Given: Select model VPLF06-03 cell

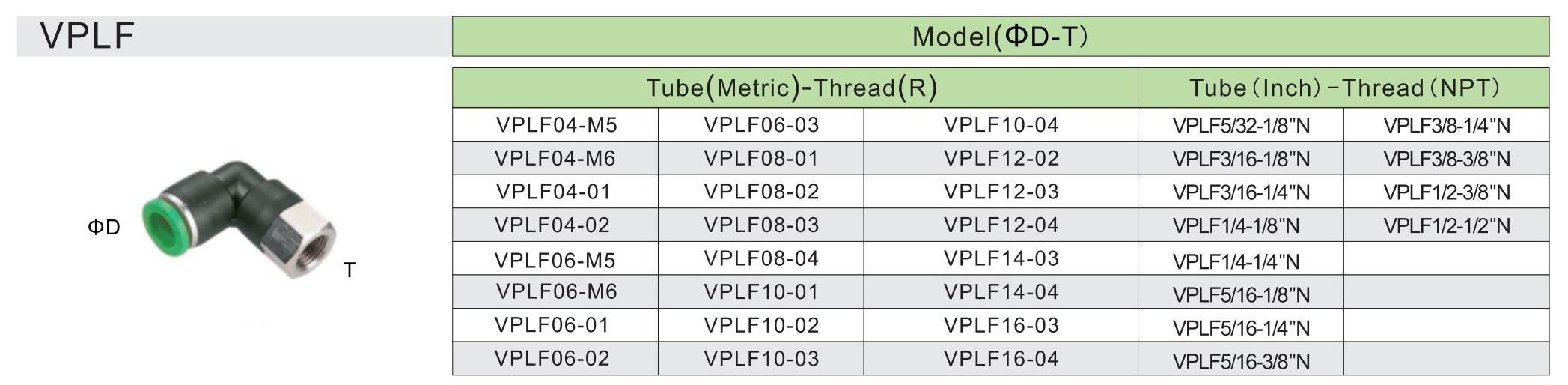Looking at the screenshot, I should pos(761,125).
